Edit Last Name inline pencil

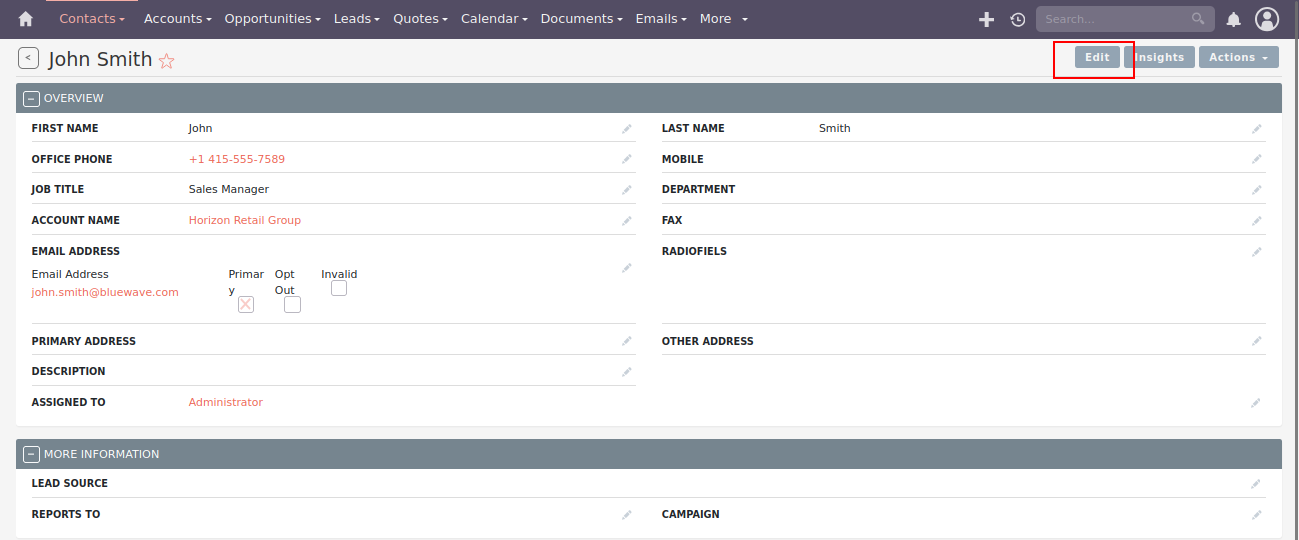point(1257,129)
